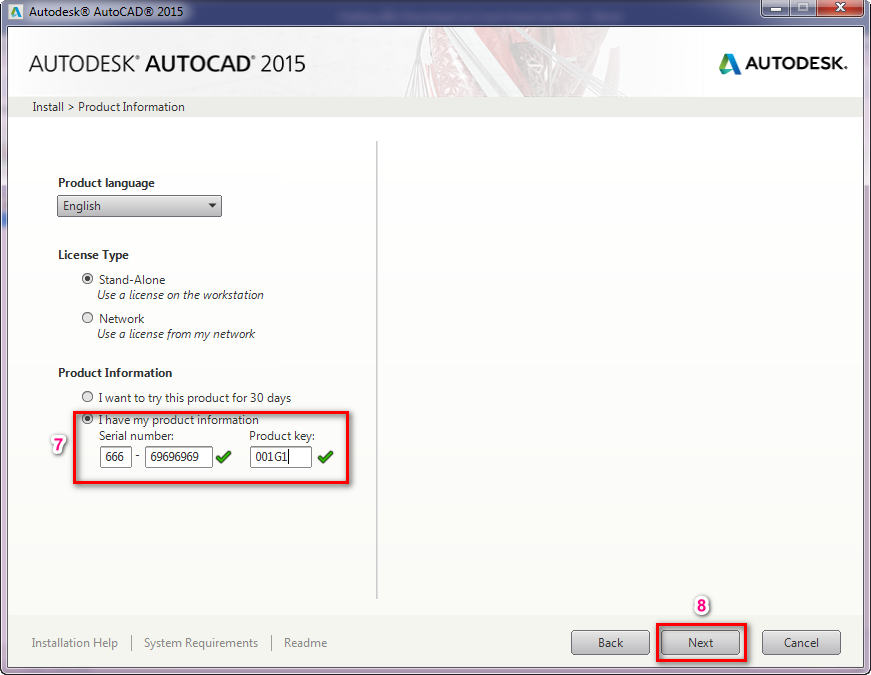The image size is (871, 675).
Task: Click the AUTODESK AUTOCAD 2015 title text
Action: pyautogui.click(x=167, y=64)
